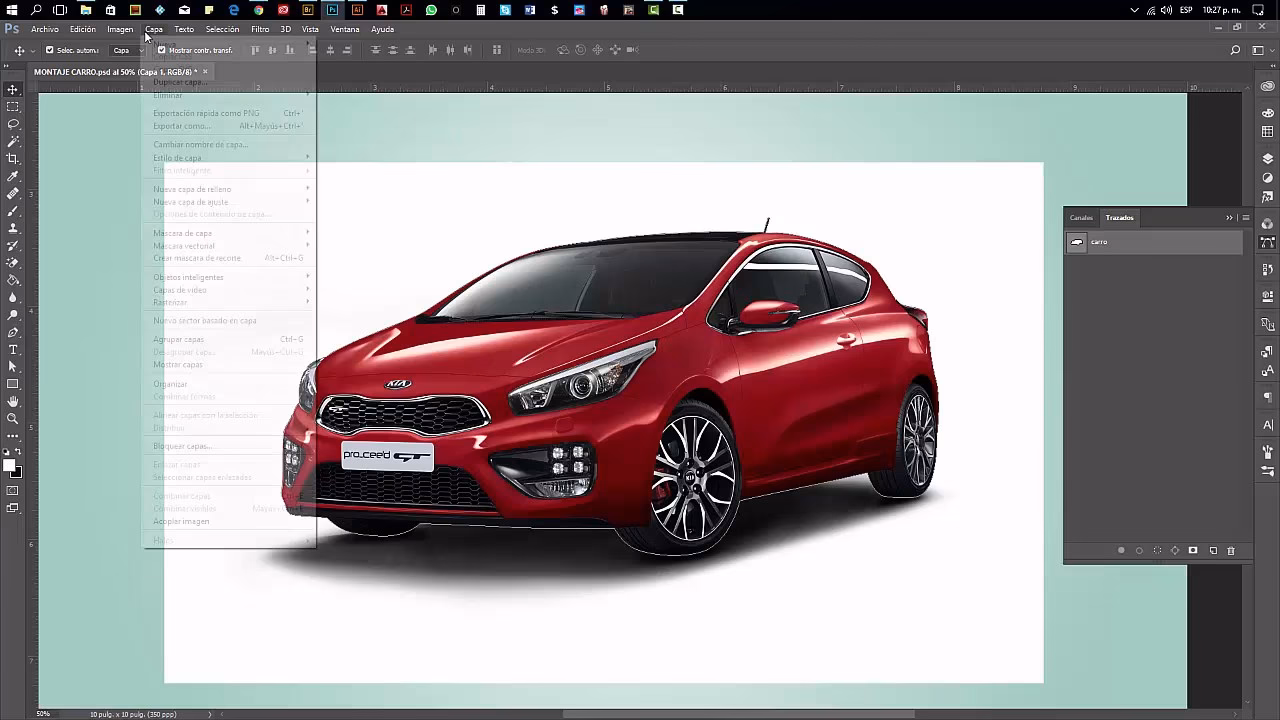Delete the current path with the trash icon
Image resolution: width=1280 pixels, height=720 pixels.
1231,550
